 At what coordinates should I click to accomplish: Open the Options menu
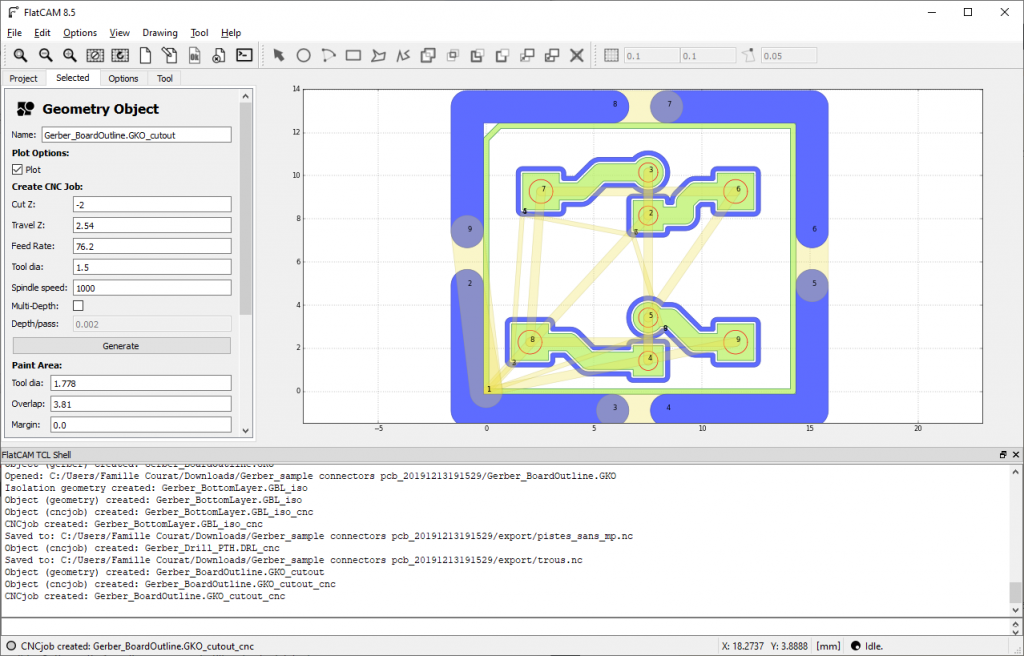coord(80,33)
